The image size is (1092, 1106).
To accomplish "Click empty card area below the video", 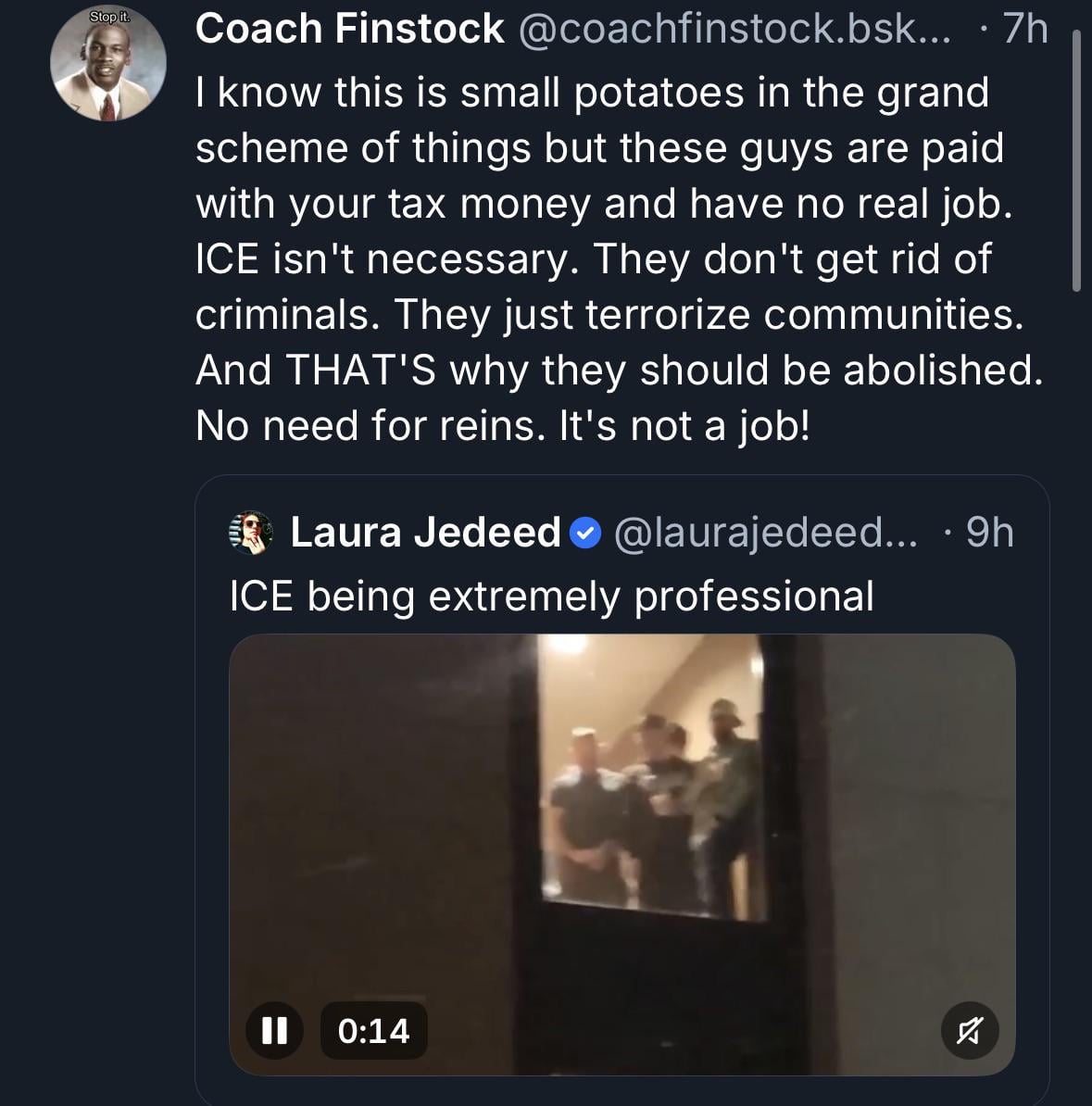I will [x=621, y=1090].
